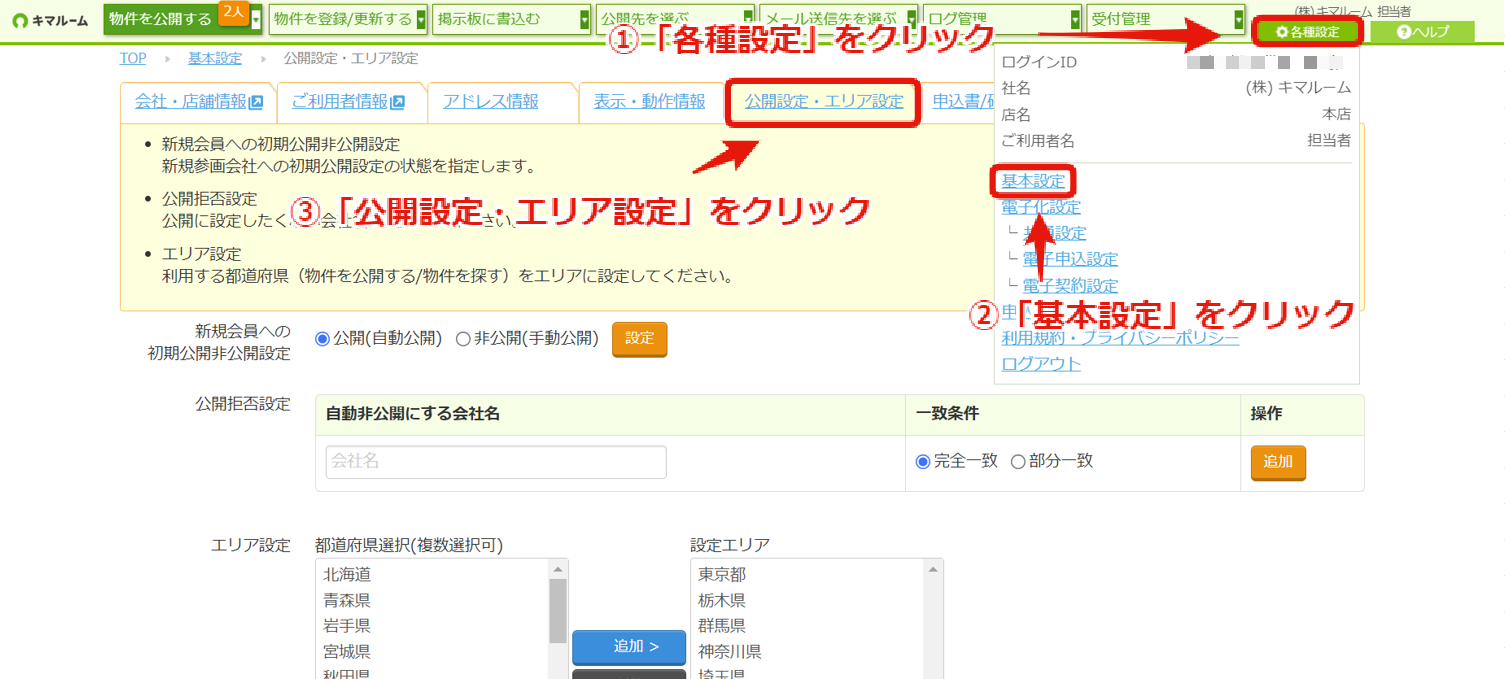
Task: Expand the 受付管理 dropdown arrow
Action: click(1239, 19)
